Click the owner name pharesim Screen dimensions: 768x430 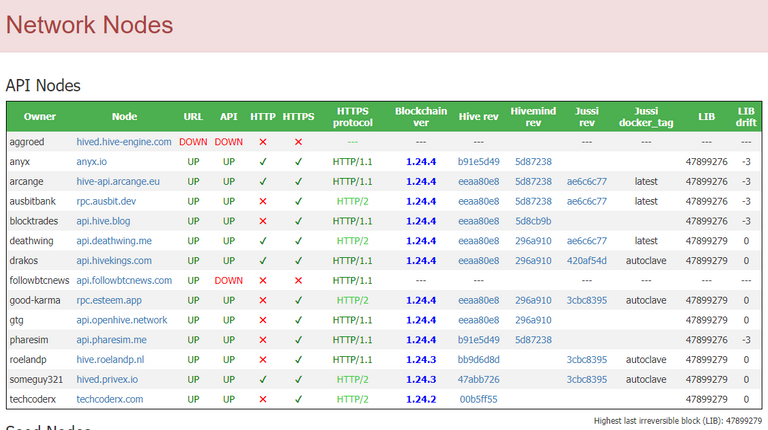[x=29, y=340]
